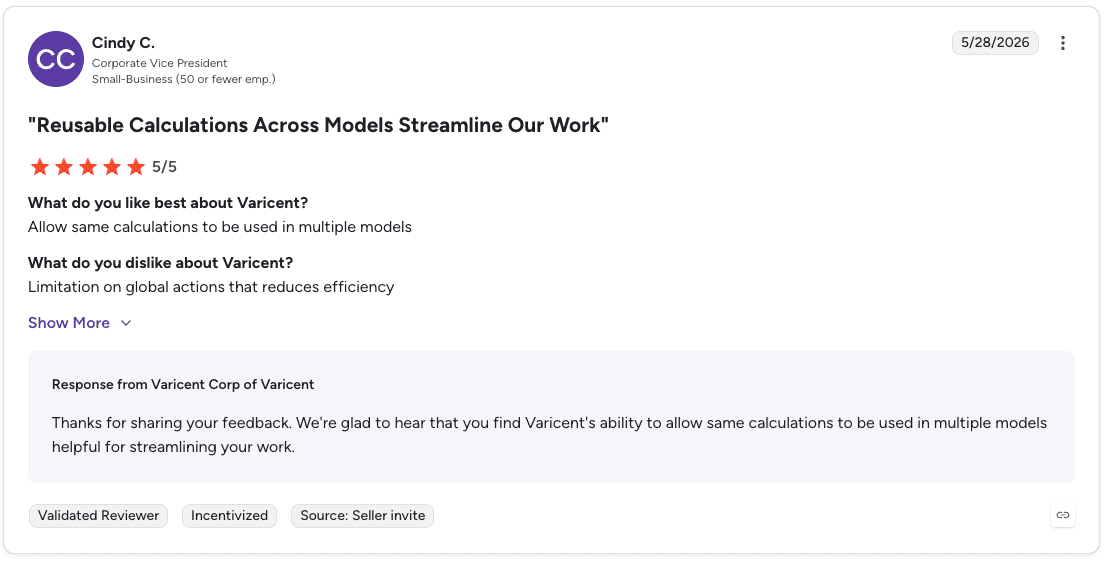1104x564 pixels.
Task: Open the three-dot more options menu
Action: point(1062,43)
